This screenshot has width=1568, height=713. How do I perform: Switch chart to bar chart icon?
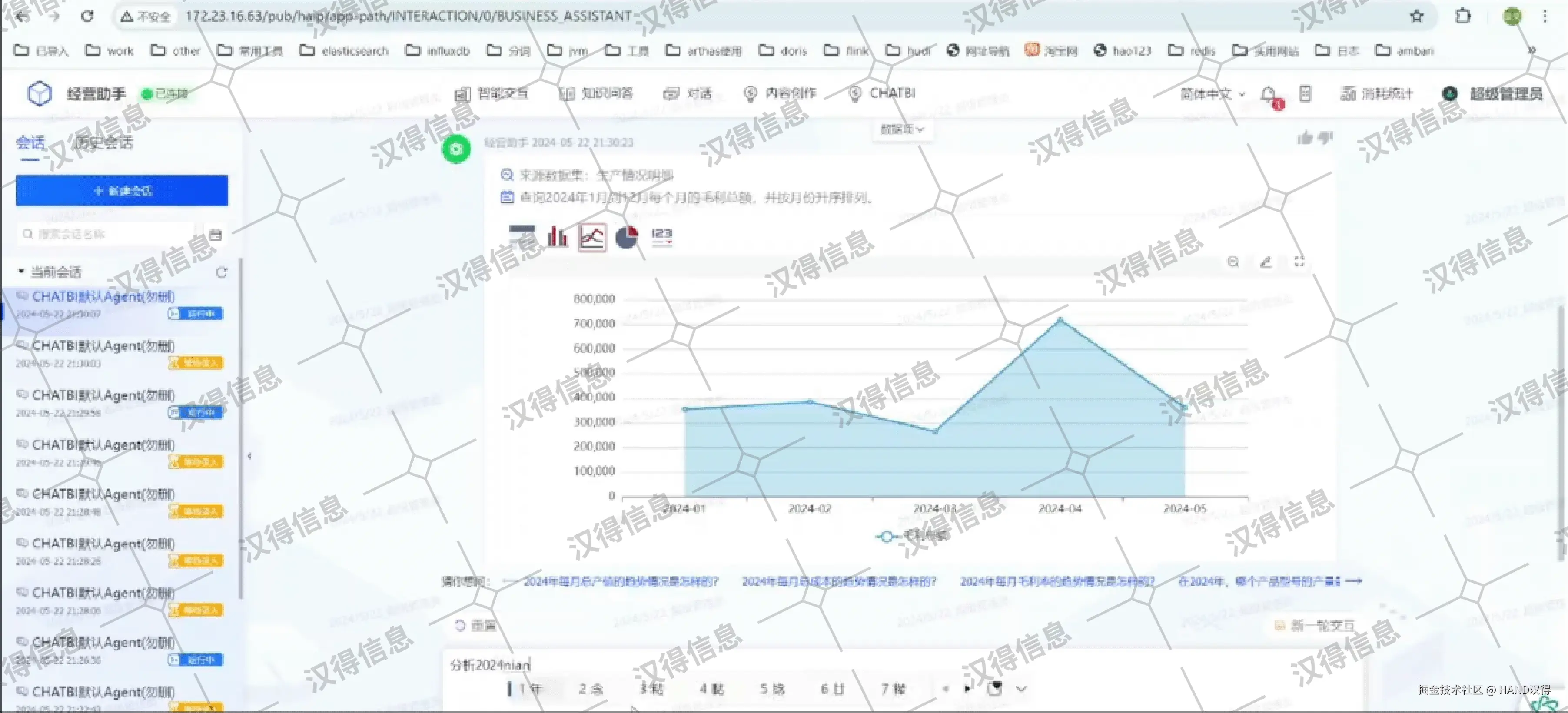point(557,237)
